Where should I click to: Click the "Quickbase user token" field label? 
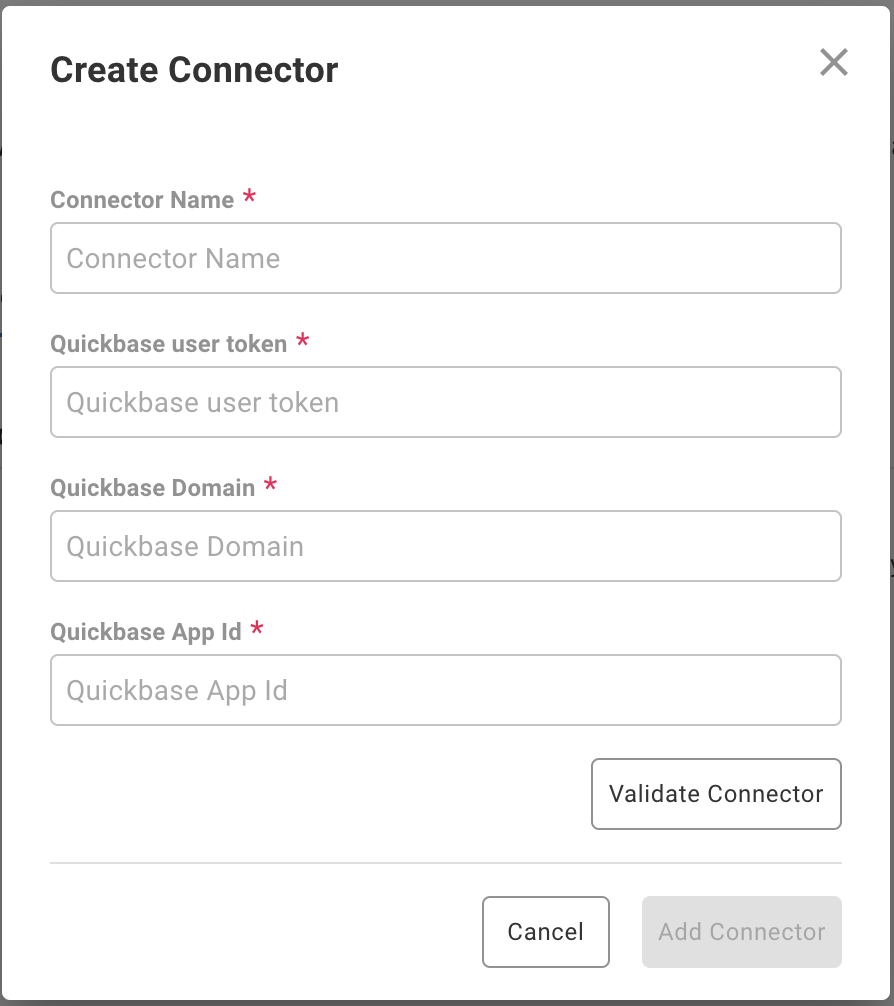click(168, 344)
